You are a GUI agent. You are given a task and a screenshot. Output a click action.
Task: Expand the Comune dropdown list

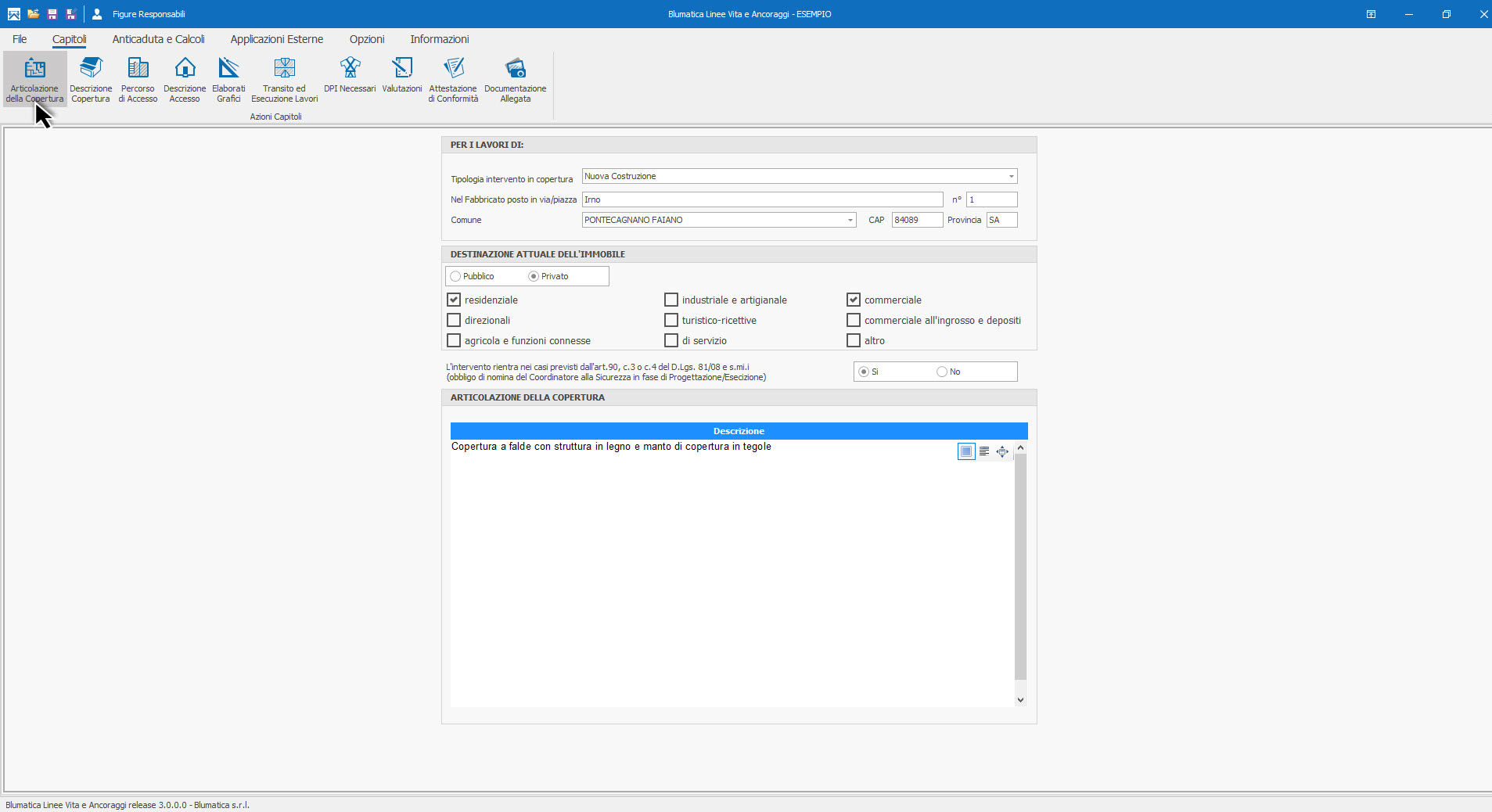[x=850, y=221]
